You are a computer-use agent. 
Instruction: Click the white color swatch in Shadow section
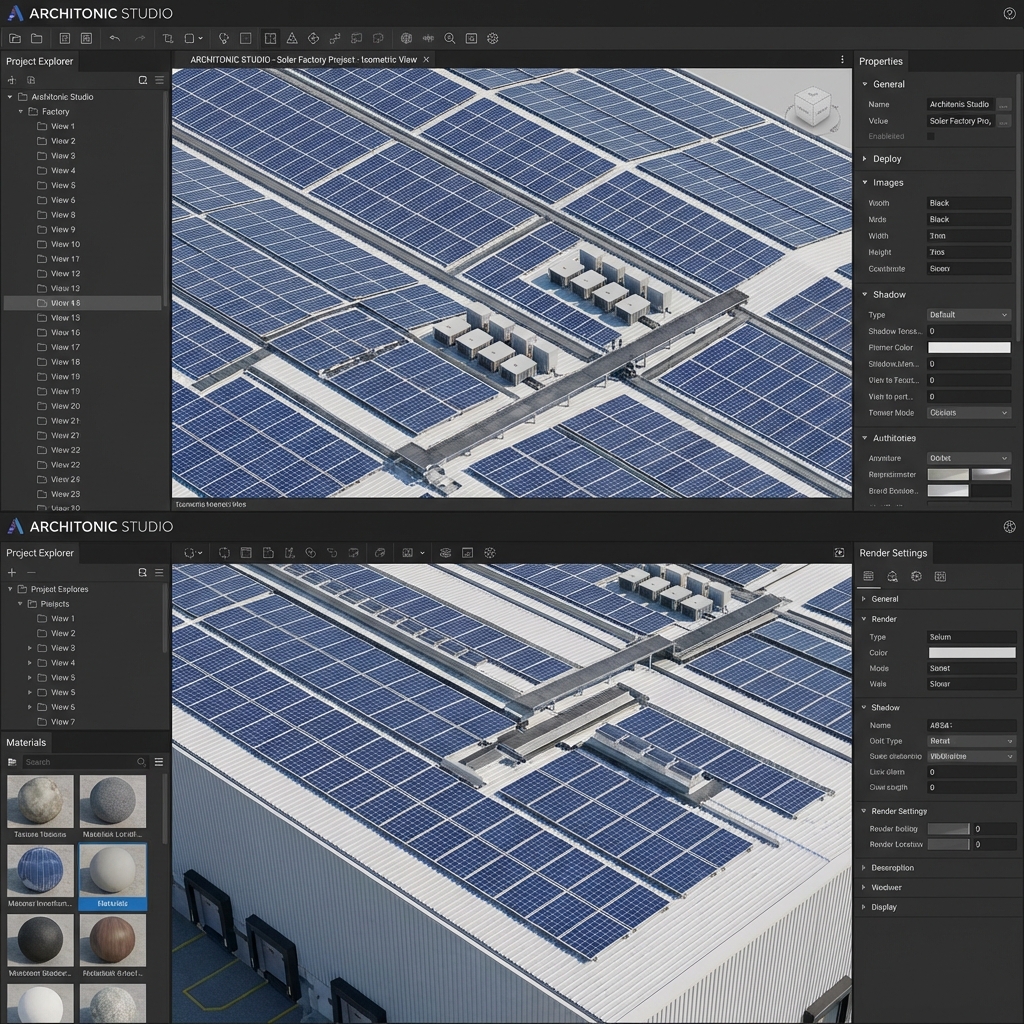[x=969, y=348]
